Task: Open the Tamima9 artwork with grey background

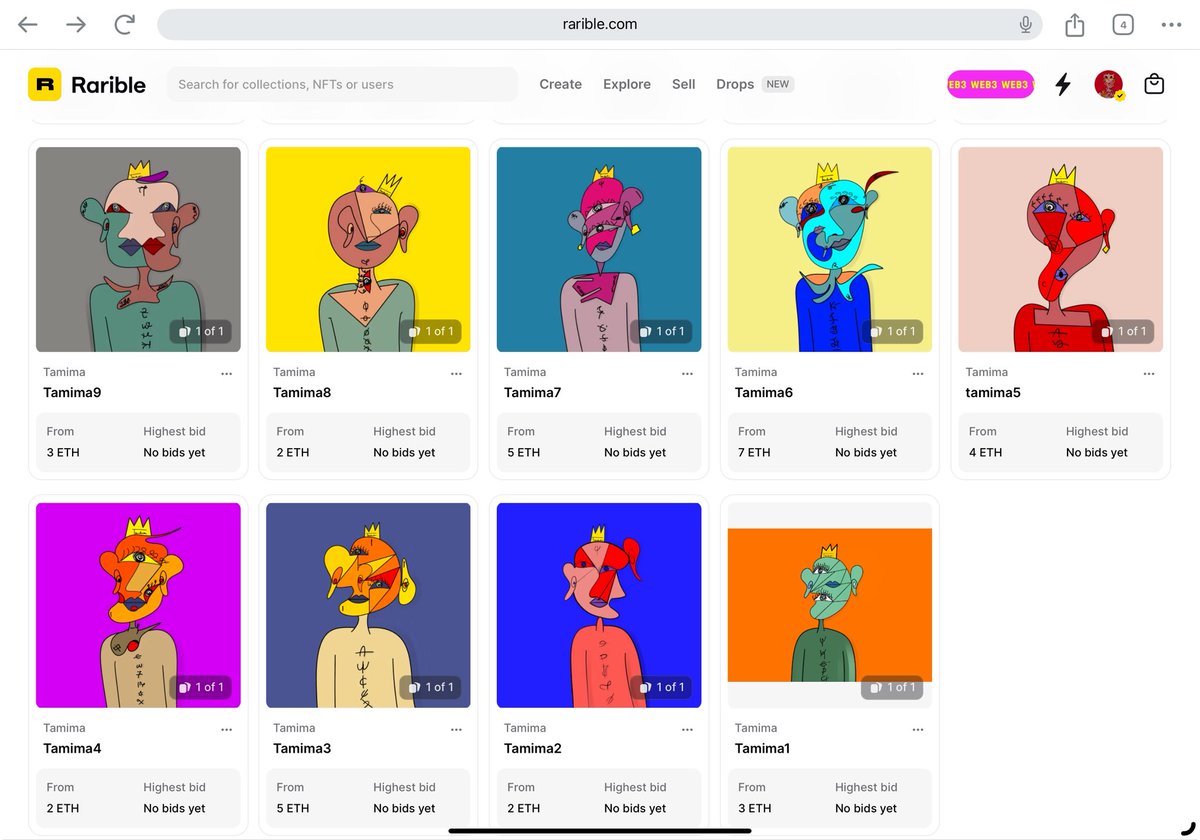Action: point(138,249)
